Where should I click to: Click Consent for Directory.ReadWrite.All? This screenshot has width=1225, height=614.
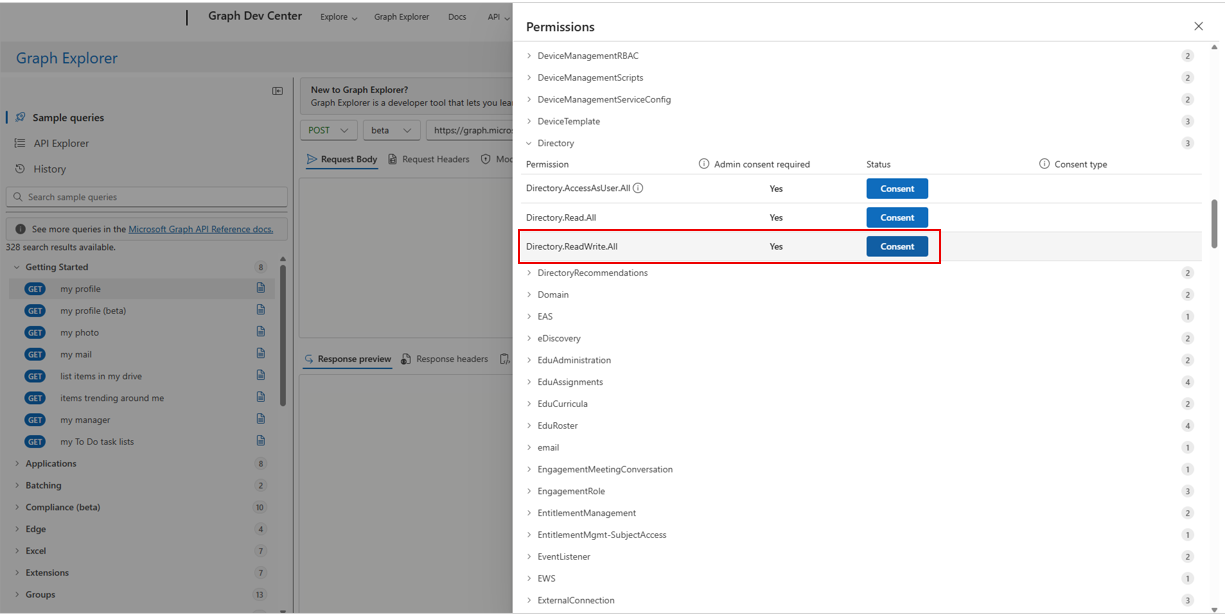point(897,246)
